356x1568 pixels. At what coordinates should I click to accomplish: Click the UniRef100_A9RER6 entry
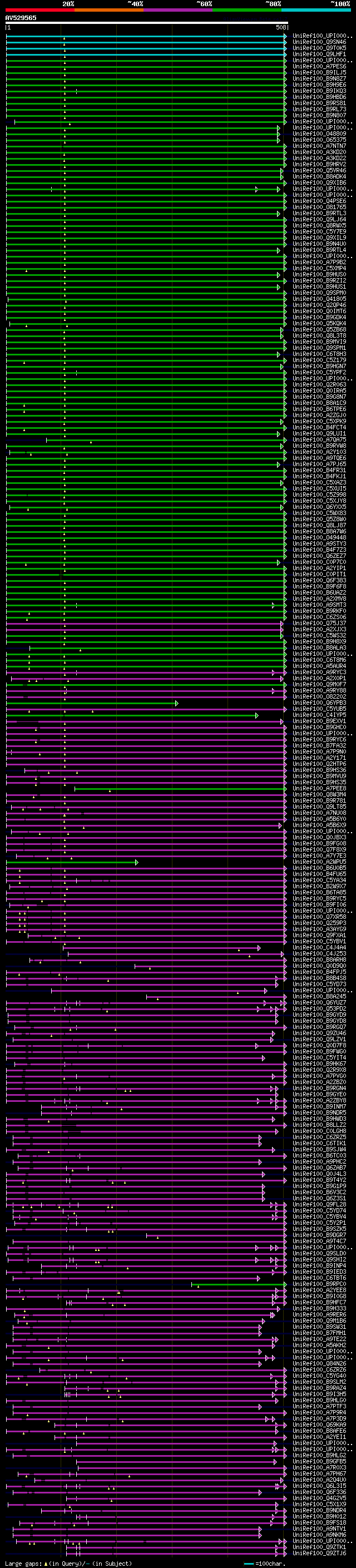(x=319, y=1315)
